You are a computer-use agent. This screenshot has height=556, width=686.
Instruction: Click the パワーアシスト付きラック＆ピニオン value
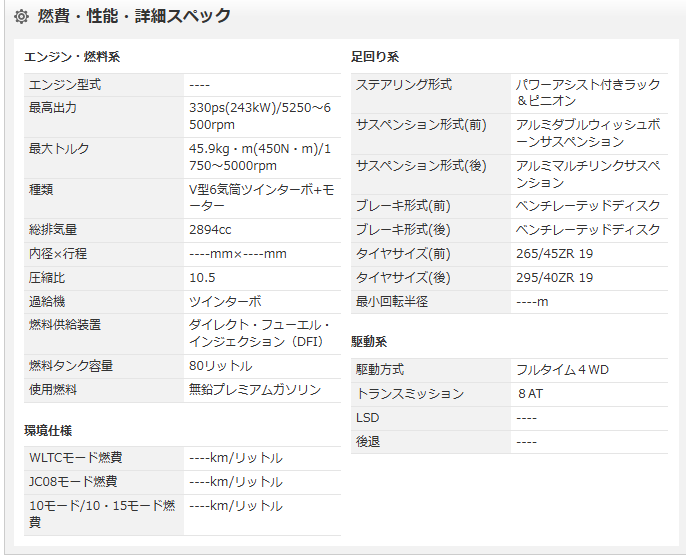tap(588, 93)
